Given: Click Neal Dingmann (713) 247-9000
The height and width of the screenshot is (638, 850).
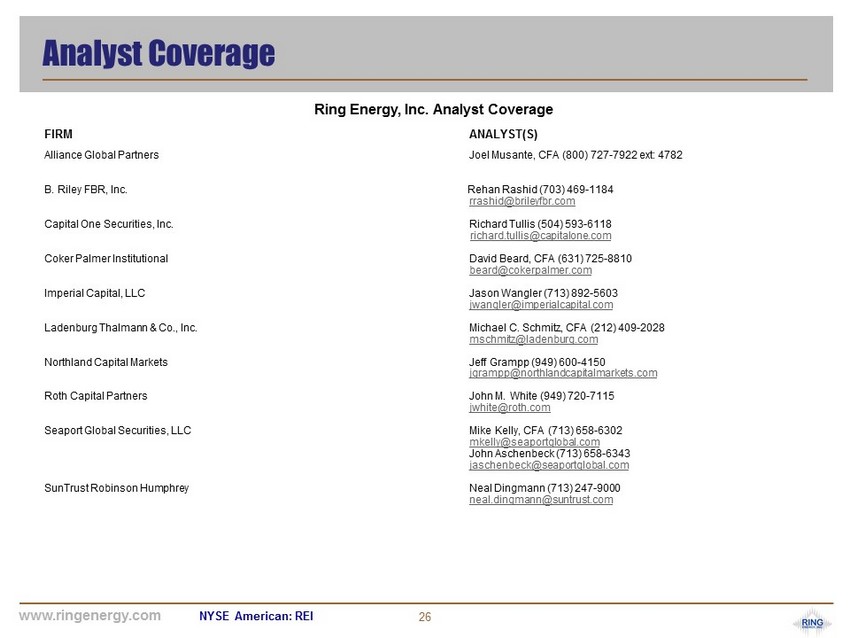Looking at the screenshot, I should (x=545, y=488).
